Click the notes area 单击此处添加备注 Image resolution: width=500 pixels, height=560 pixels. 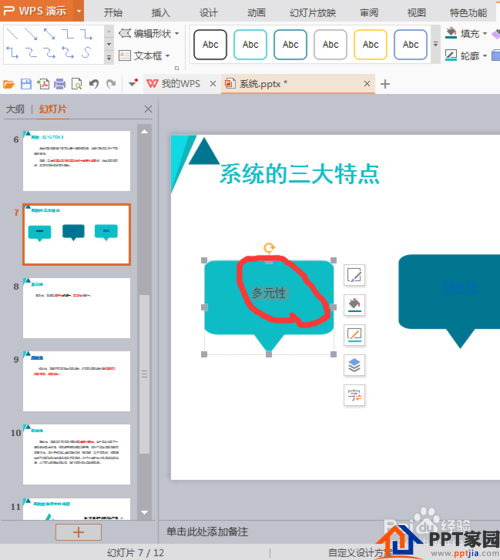207,532
